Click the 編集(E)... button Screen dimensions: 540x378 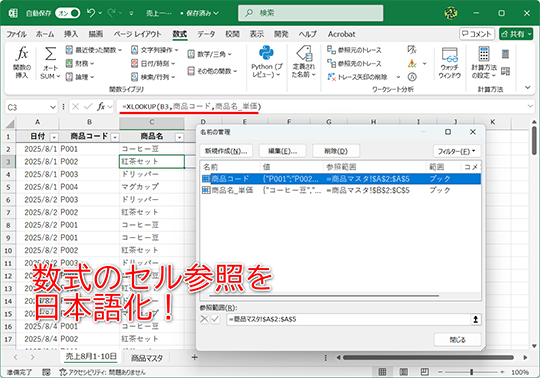click(x=282, y=151)
